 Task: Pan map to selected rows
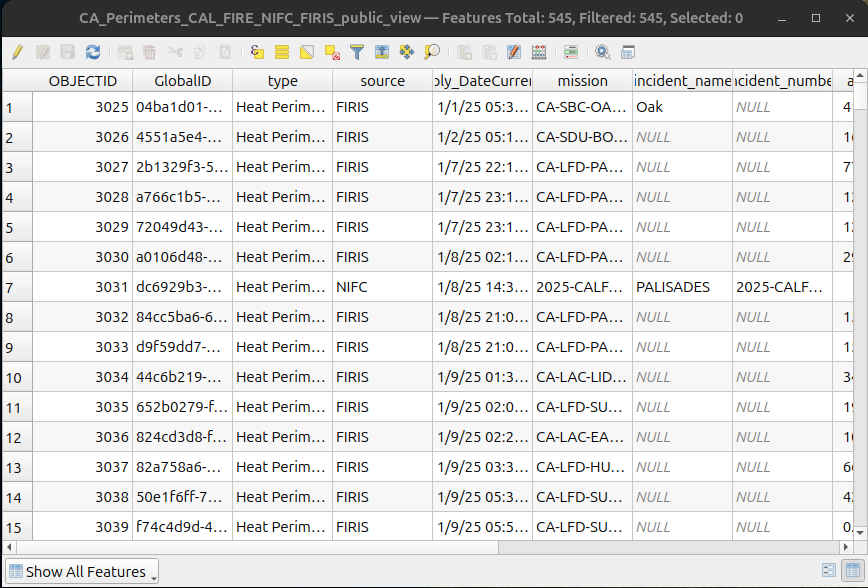tap(406, 52)
